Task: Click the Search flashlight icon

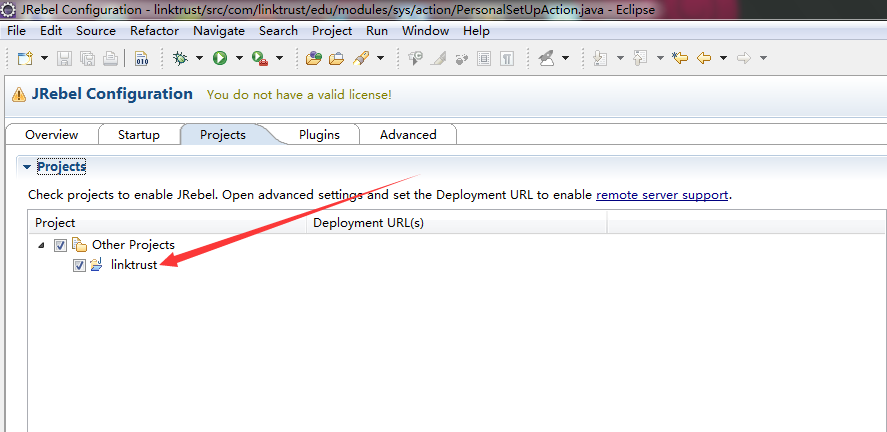Action: pos(360,58)
